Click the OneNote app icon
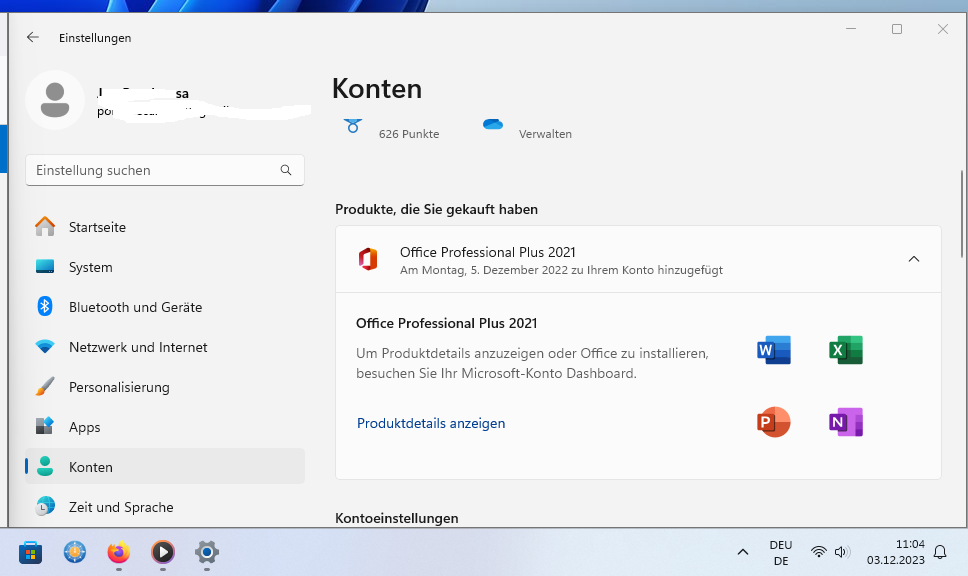 pyautogui.click(x=846, y=422)
